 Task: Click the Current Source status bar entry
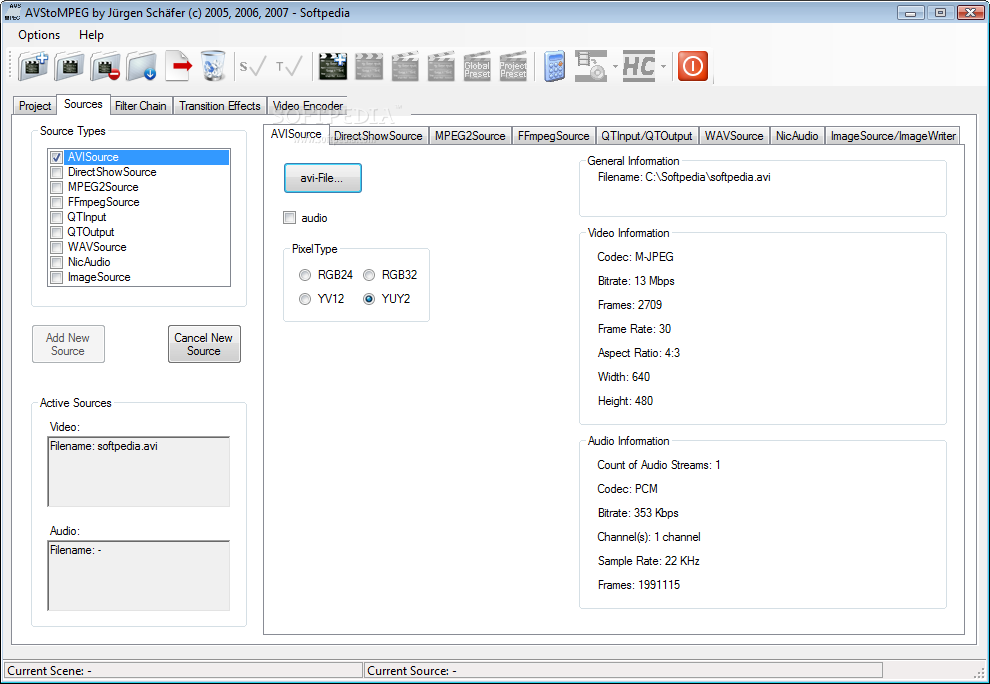(x=623, y=671)
